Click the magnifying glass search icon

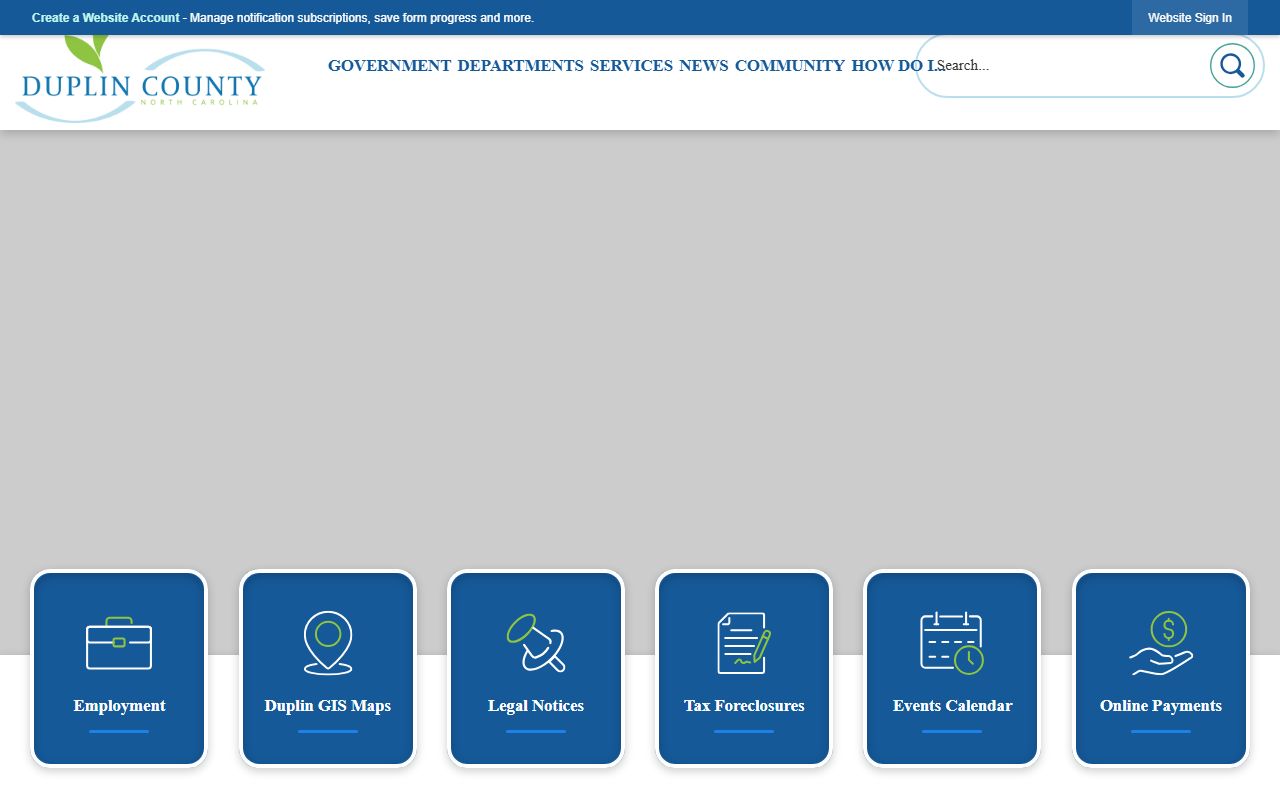tap(1232, 66)
